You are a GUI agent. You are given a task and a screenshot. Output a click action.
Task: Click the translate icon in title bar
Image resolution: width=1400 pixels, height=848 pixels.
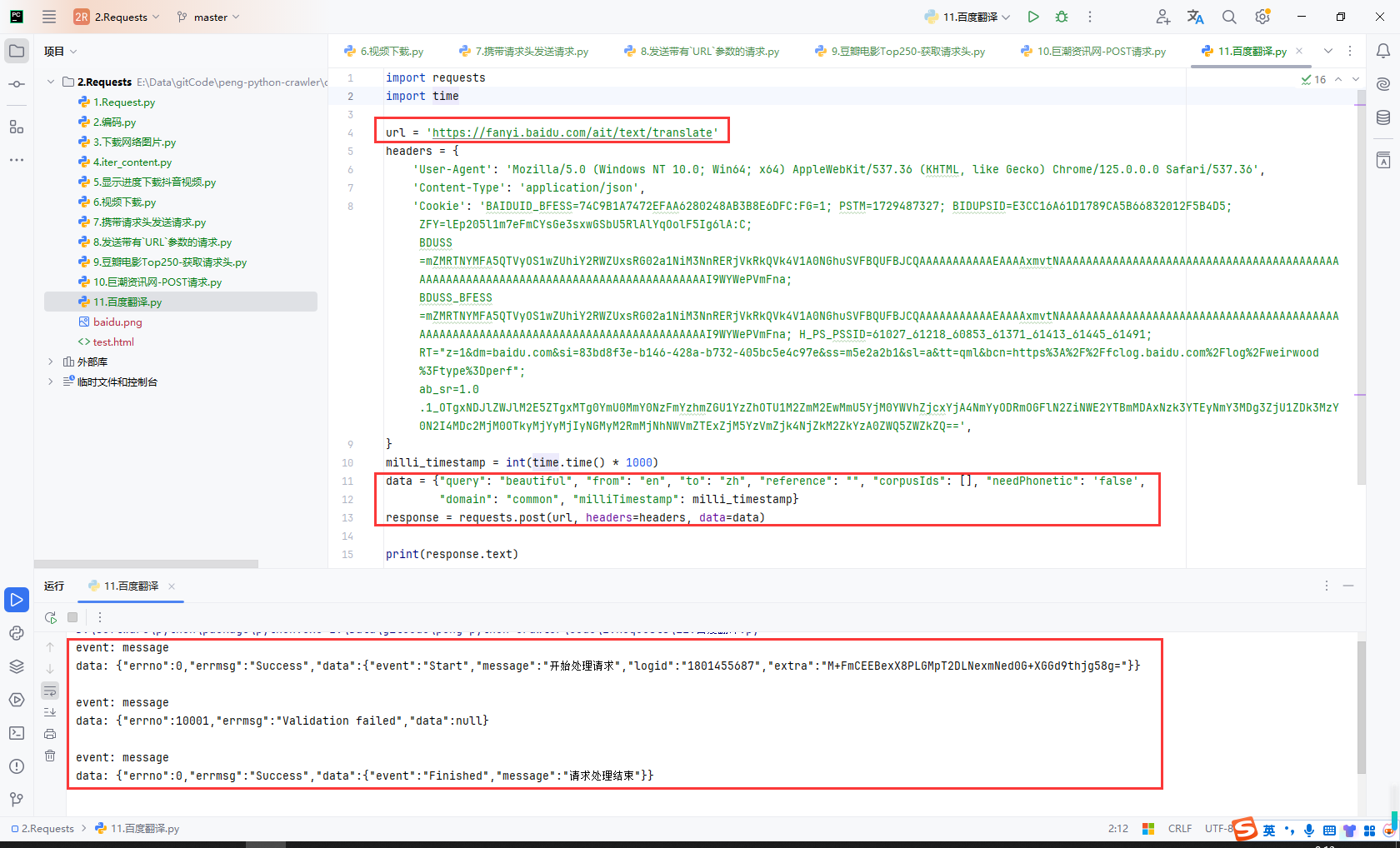[x=1196, y=17]
